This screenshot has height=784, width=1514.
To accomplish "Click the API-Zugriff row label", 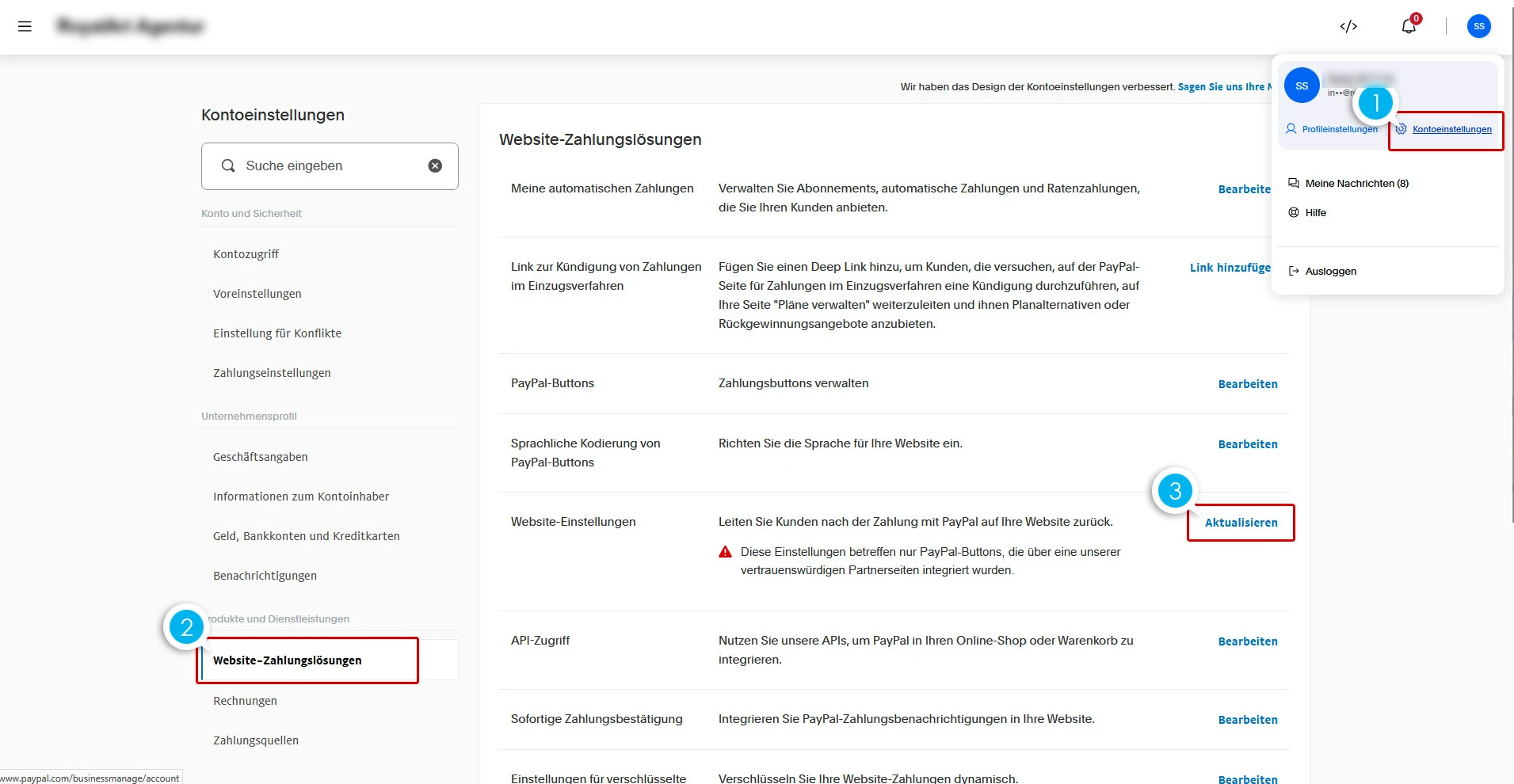I will coord(540,641).
